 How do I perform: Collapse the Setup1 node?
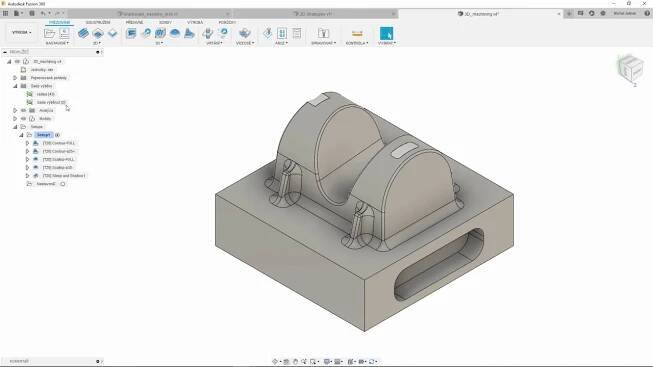coord(21,135)
